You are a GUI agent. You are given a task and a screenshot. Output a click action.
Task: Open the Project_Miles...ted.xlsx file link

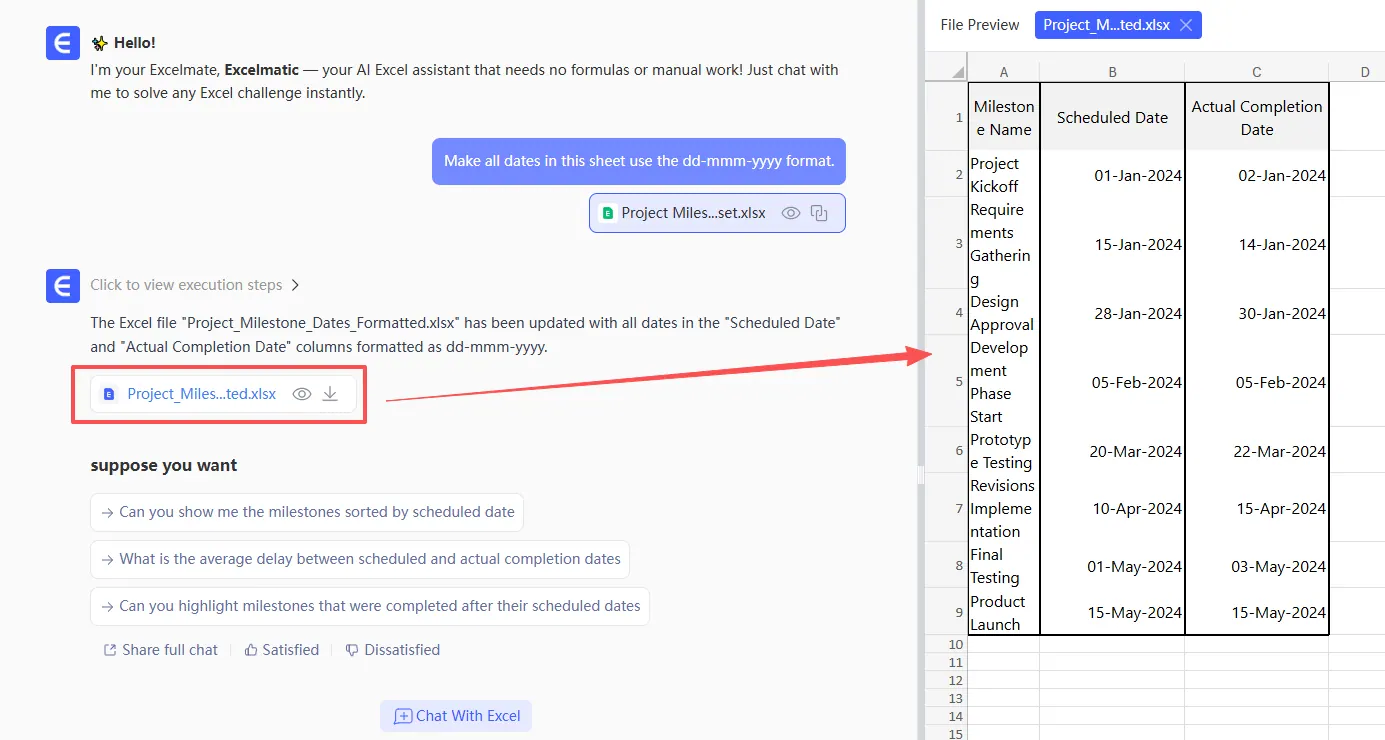click(x=201, y=394)
